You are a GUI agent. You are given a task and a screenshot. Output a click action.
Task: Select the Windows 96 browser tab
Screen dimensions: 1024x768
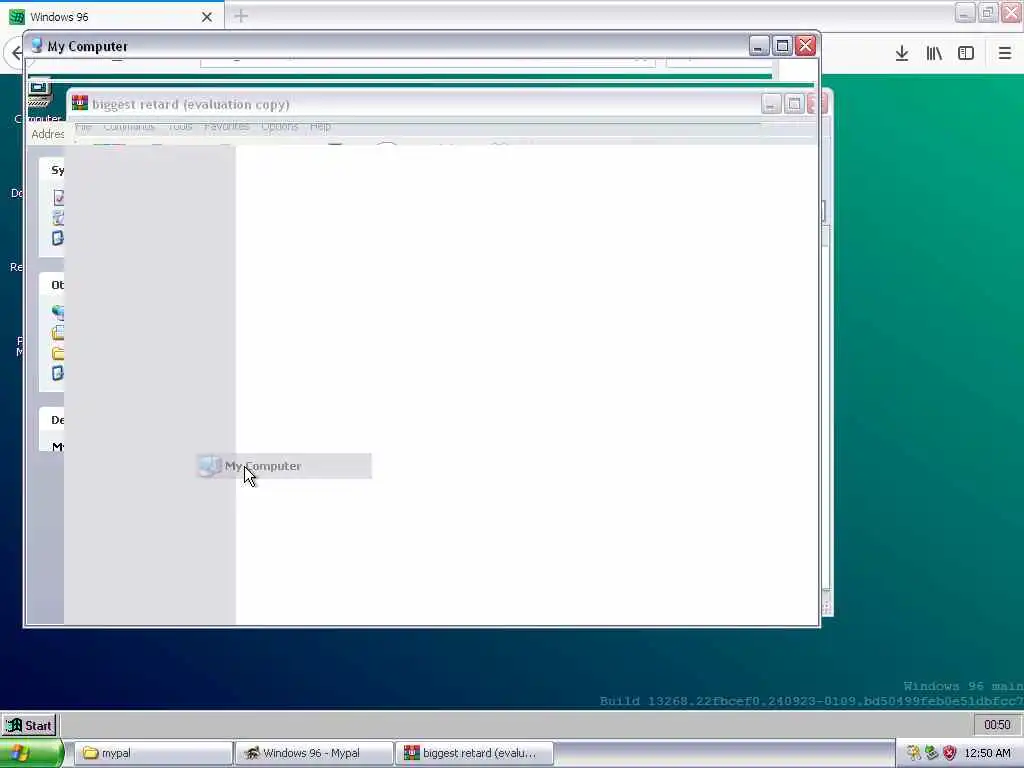coord(112,16)
